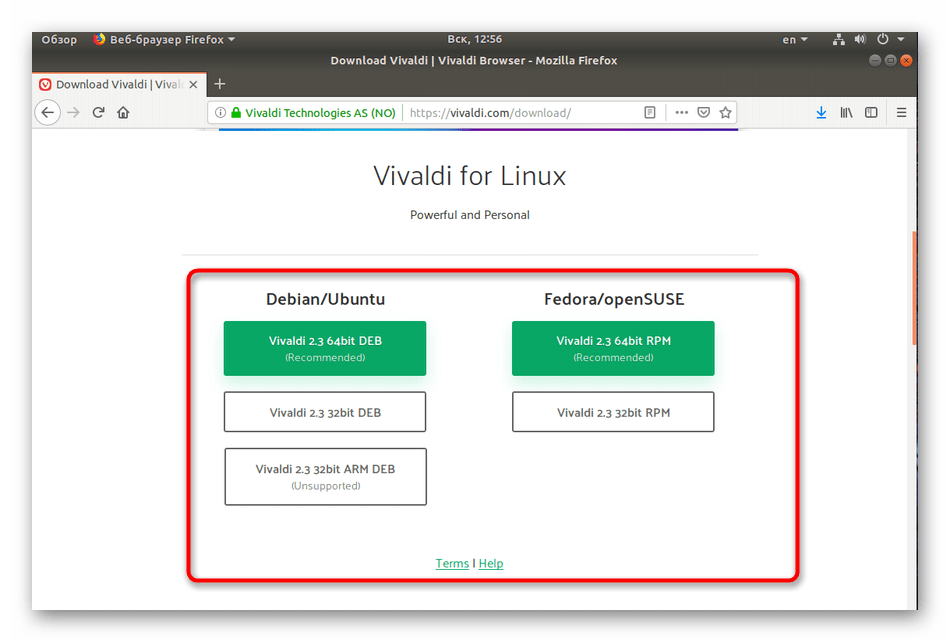Open page actions three-dot menu
Screen dimensions: 950x642
pyautogui.click(x=680, y=113)
